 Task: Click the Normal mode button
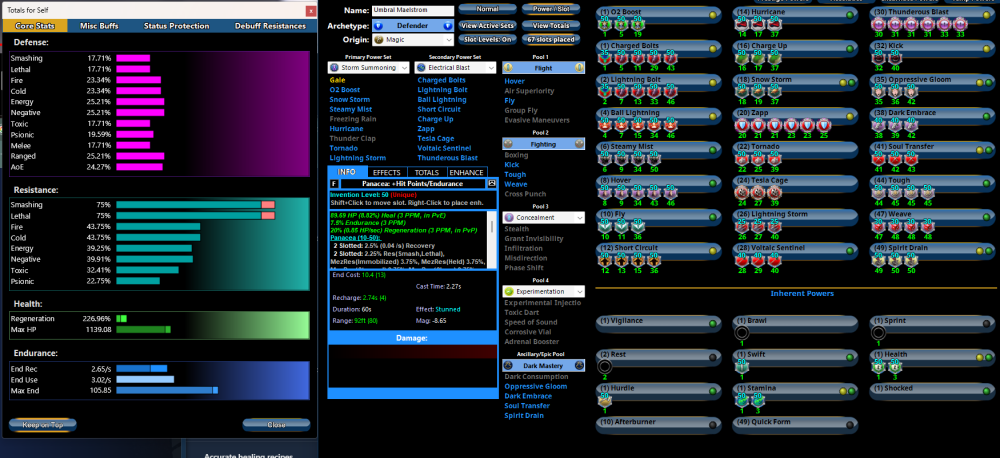[487, 10]
